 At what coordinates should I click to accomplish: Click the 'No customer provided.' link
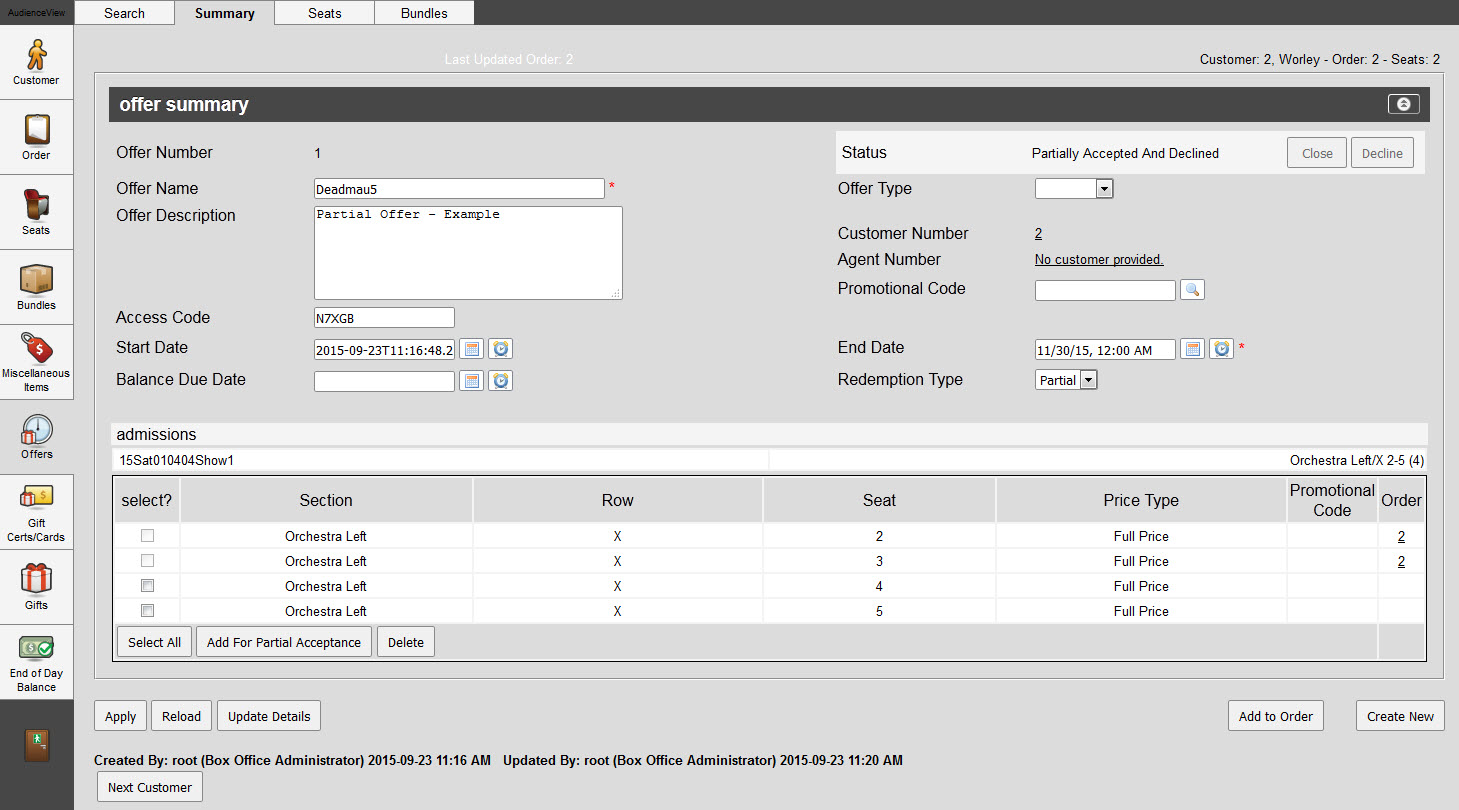pyautogui.click(x=1099, y=259)
